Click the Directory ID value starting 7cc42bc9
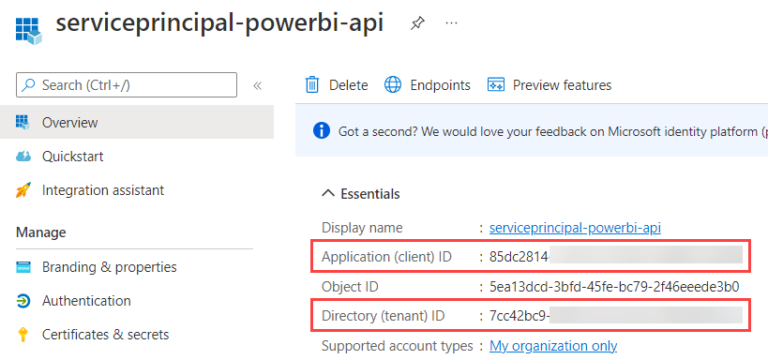Screen dimensions: 768x360 click(616, 315)
